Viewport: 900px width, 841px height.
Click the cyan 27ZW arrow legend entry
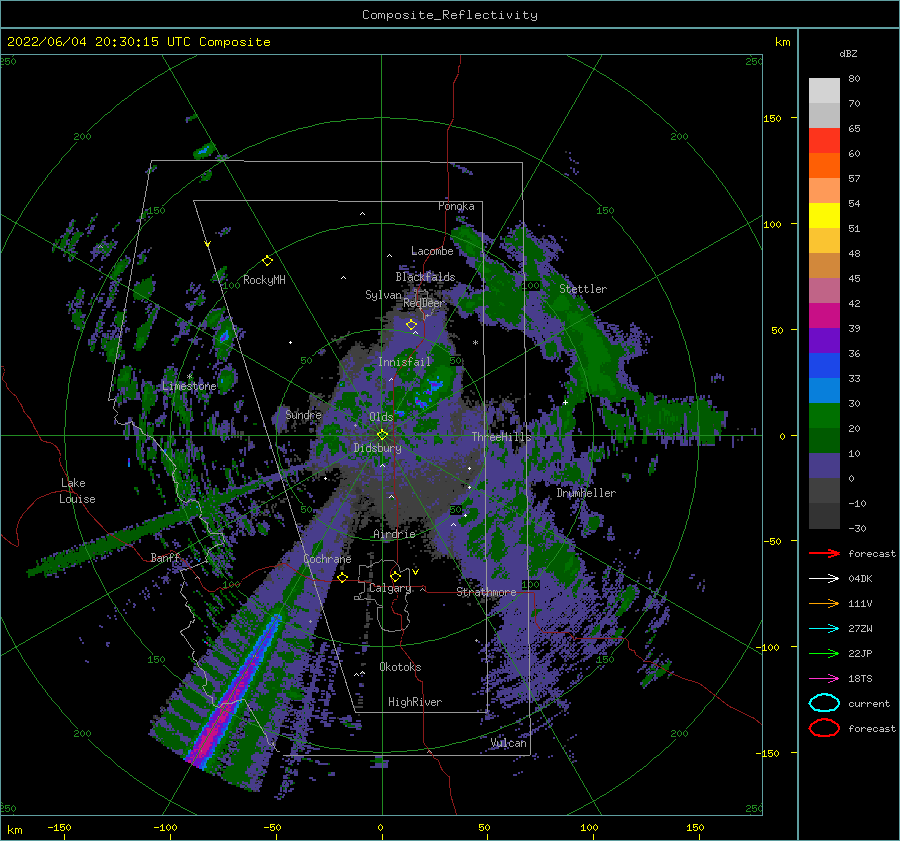[824, 629]
